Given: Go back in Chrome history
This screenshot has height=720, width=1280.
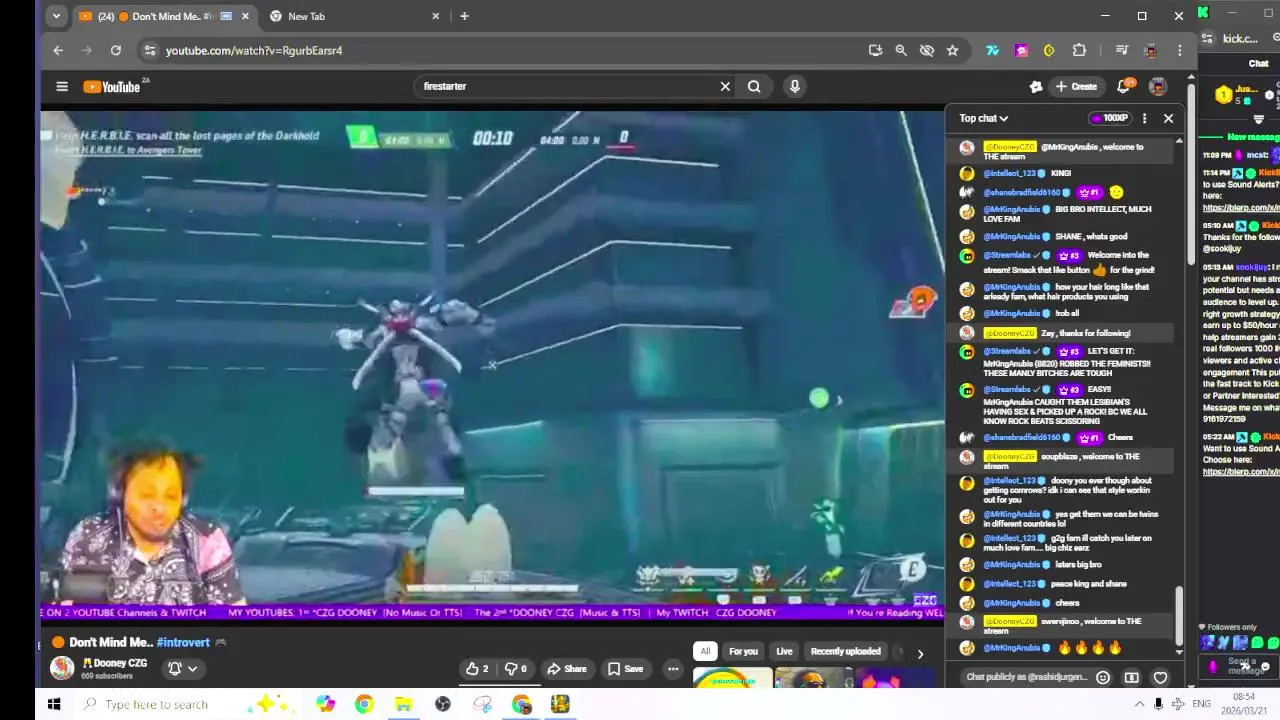Looking at the screenshot, I should click(x=58, y=50).
